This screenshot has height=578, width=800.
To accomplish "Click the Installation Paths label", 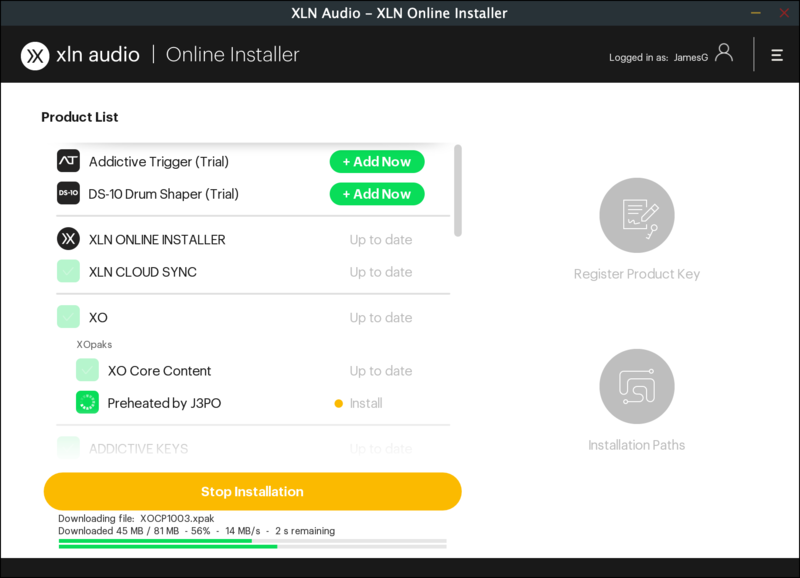I will (x=637, y=445).
